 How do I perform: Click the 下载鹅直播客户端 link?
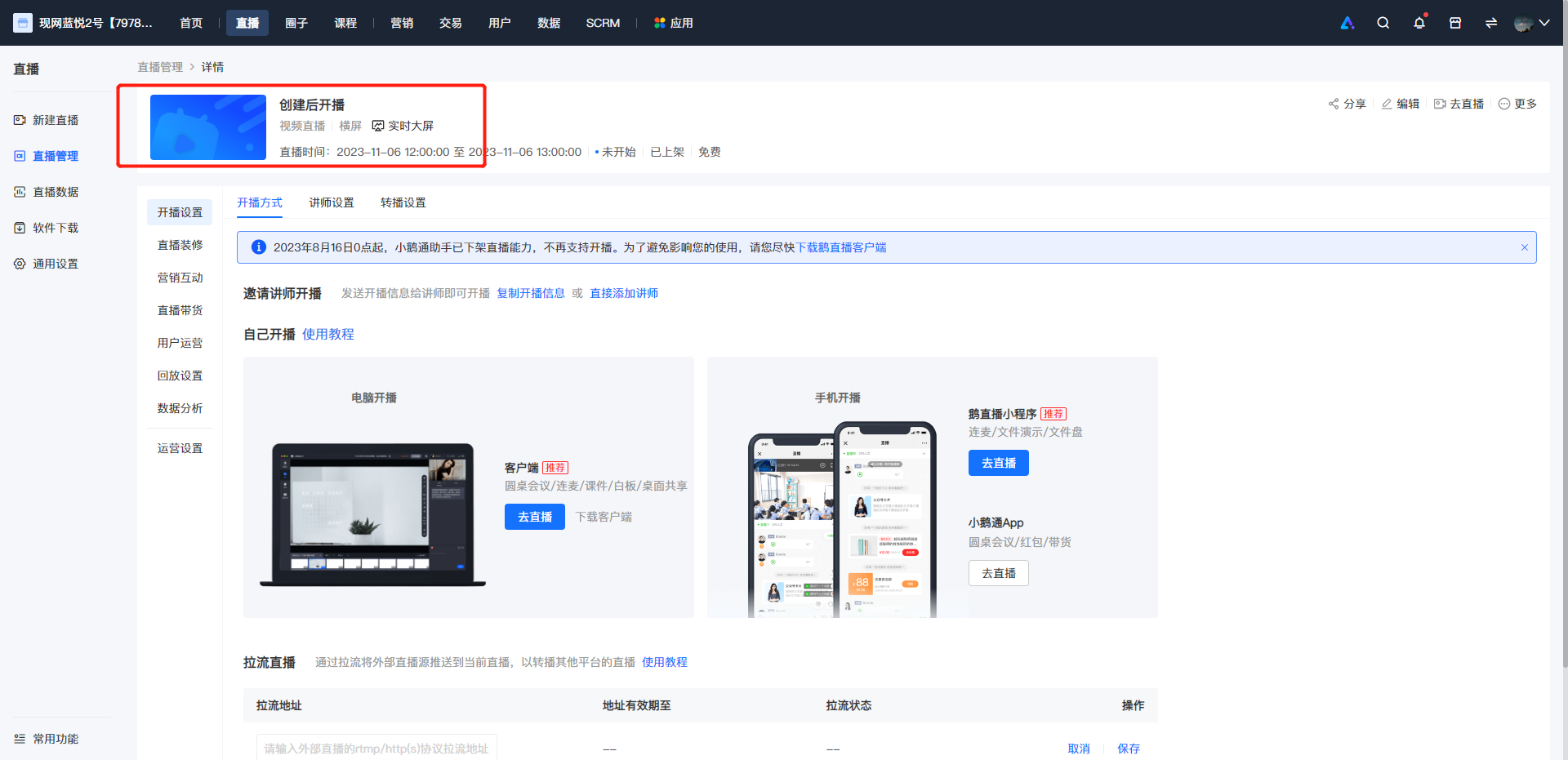(841, 247)
